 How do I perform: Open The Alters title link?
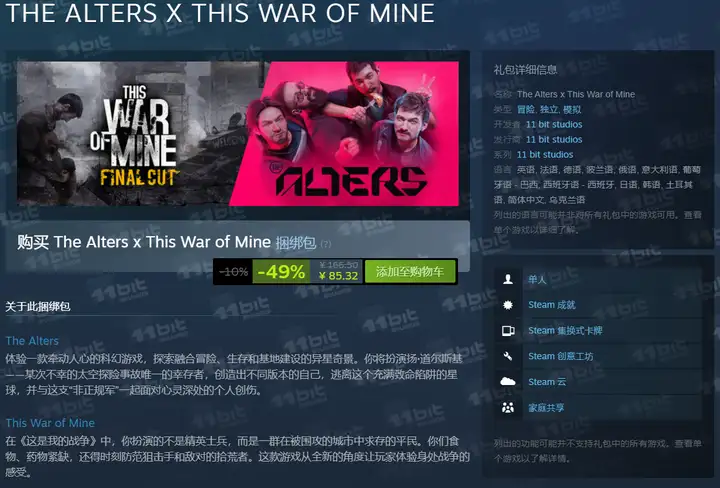32,341
